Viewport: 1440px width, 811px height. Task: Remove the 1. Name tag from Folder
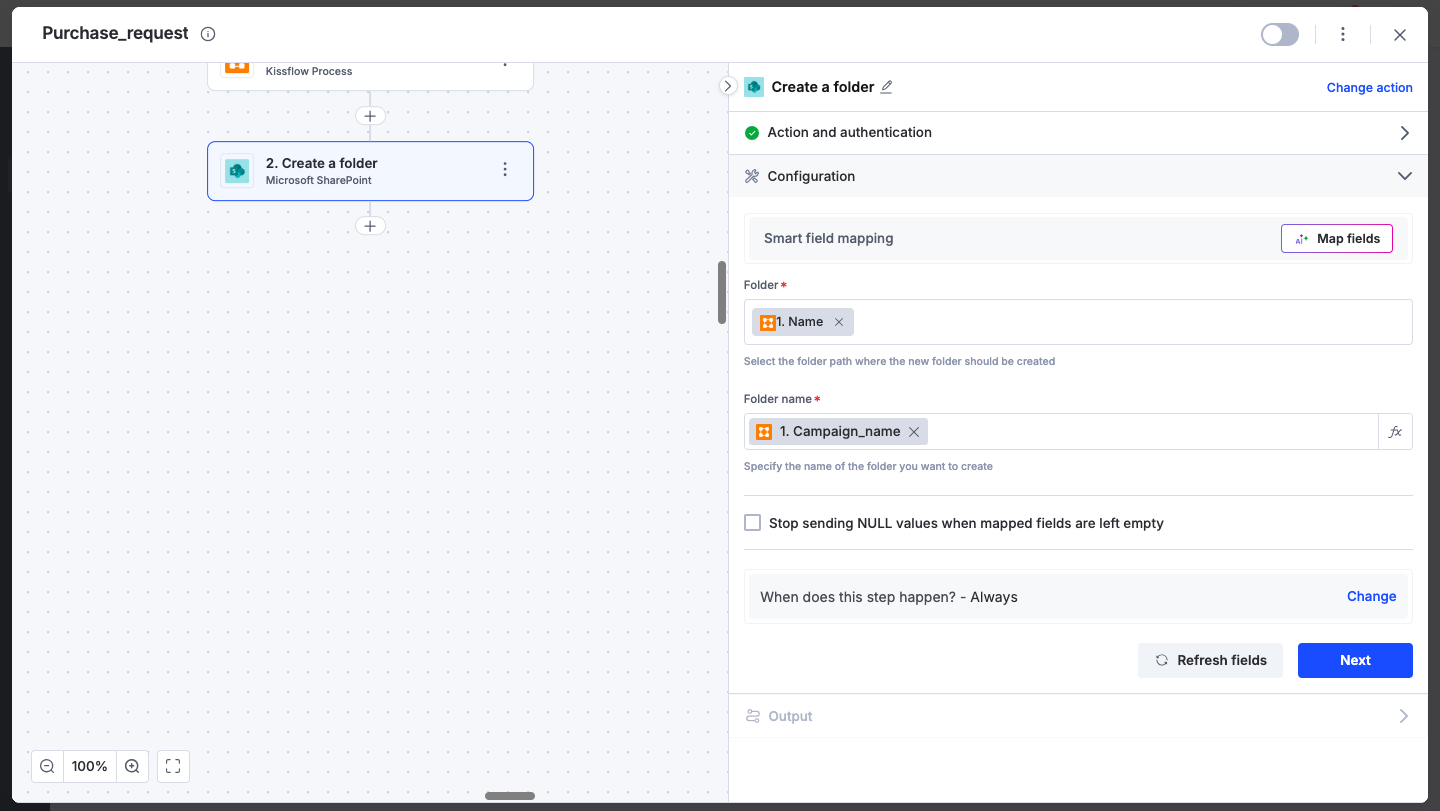pyautogui.click(x=839, y=322)
